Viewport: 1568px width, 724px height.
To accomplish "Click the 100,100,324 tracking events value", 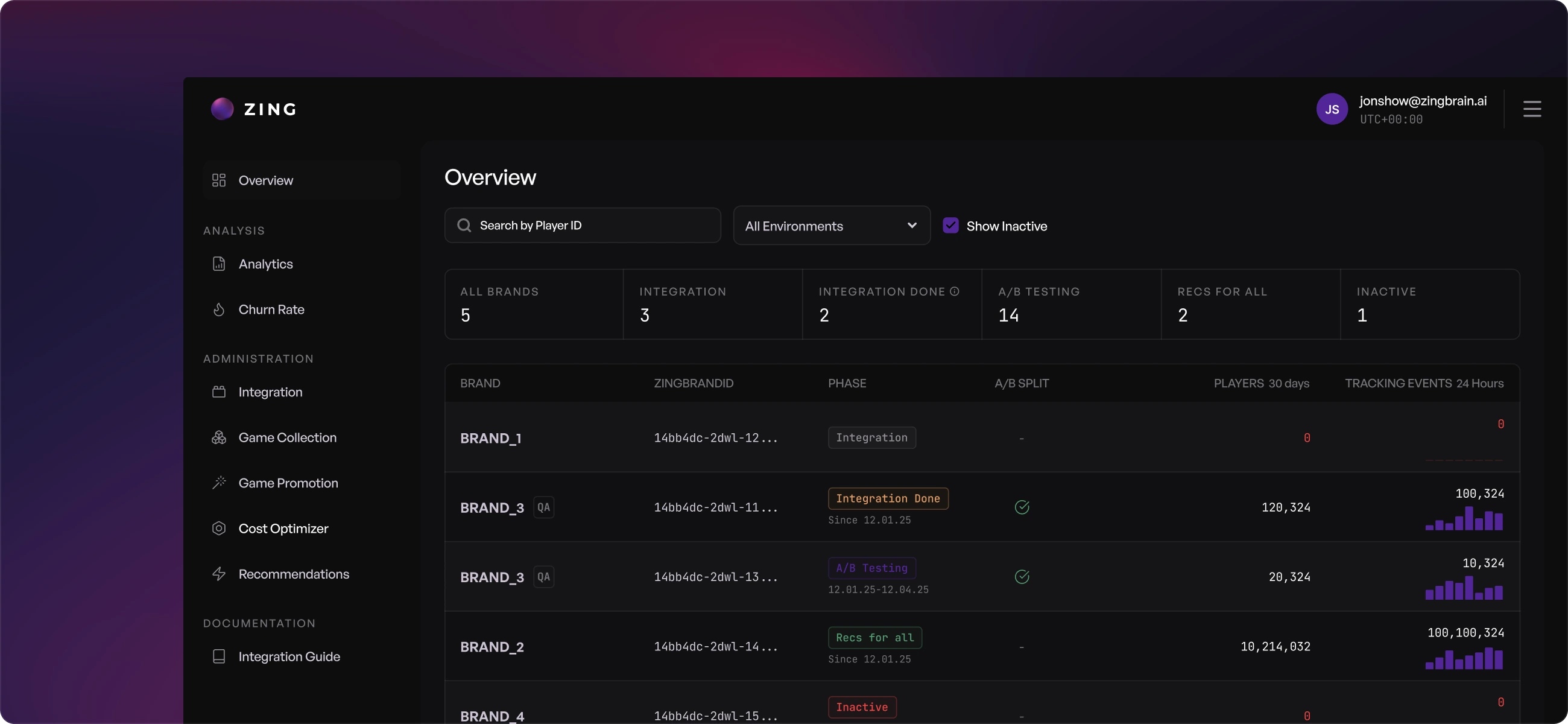I will click(1465, 633).
